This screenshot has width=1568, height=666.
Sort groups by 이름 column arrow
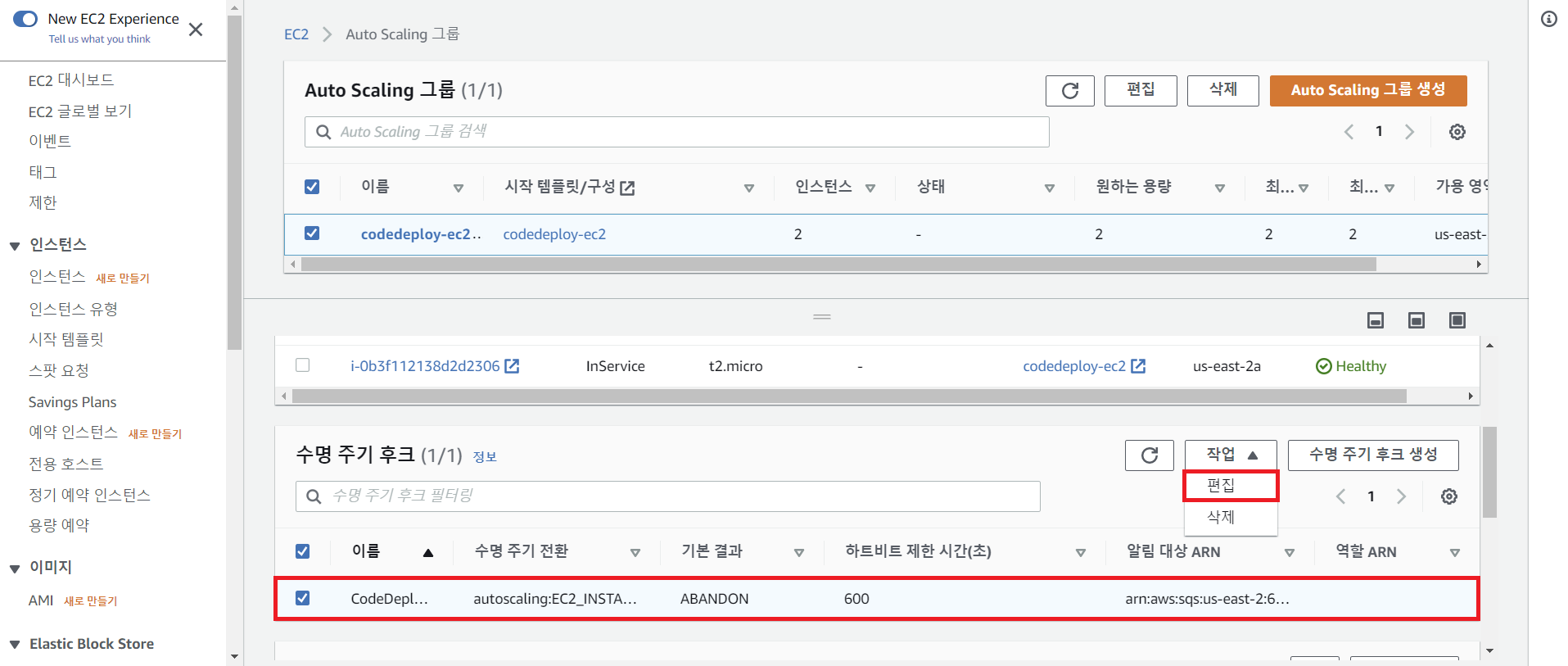pos(459,188)
